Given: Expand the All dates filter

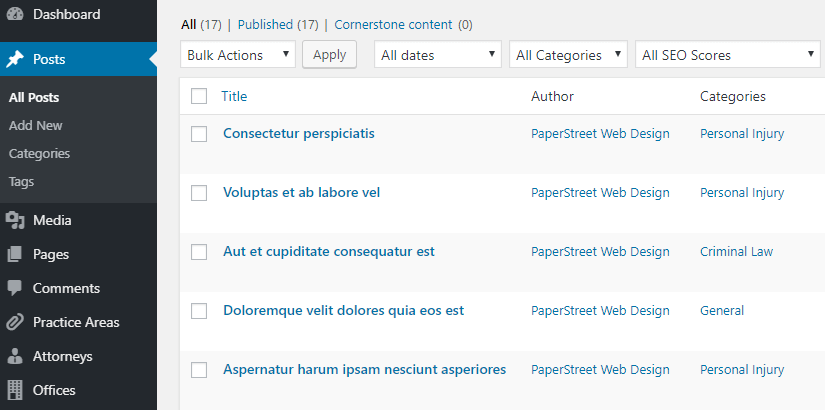Looking at the screenshot, I should [438, 55].
